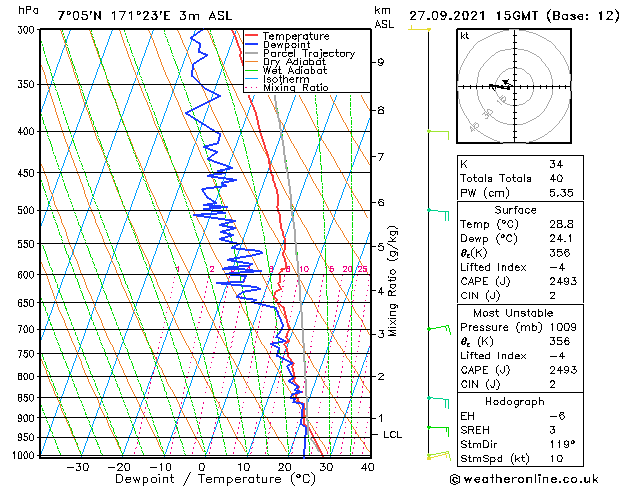
Task: Click the '©weatheronline.co.uk' credit text
Action: click(x=524, y=479)
